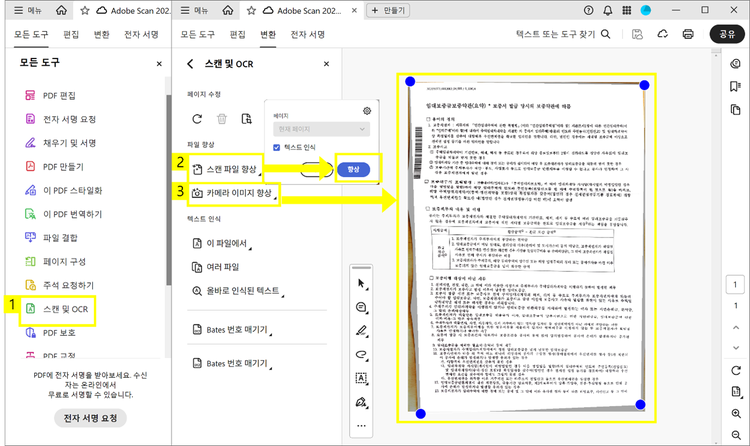
Task: Select the arrow selection tool in floating toolbar
Action: point(361,283)
